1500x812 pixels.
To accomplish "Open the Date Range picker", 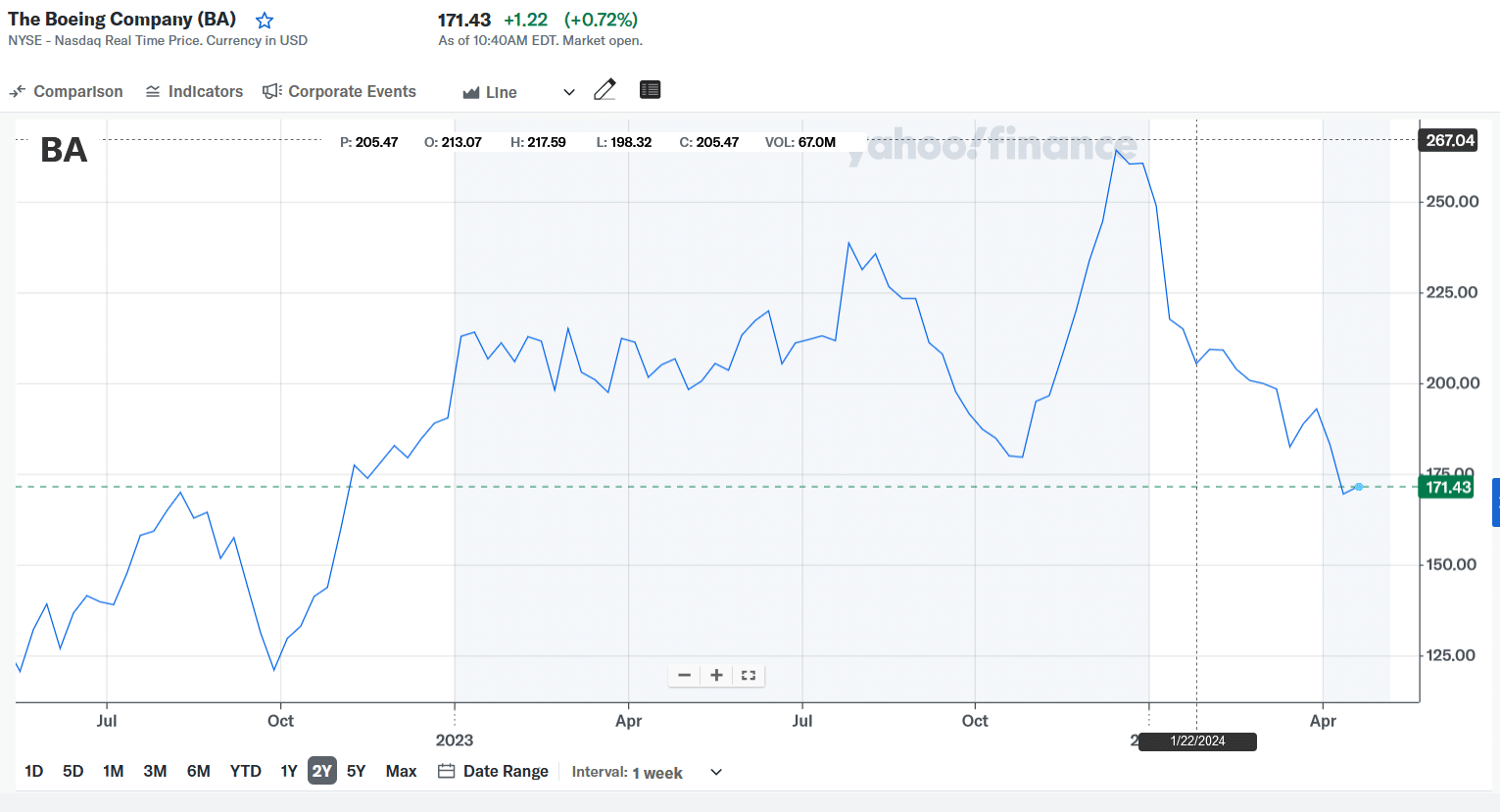I will tap(493, 771).
